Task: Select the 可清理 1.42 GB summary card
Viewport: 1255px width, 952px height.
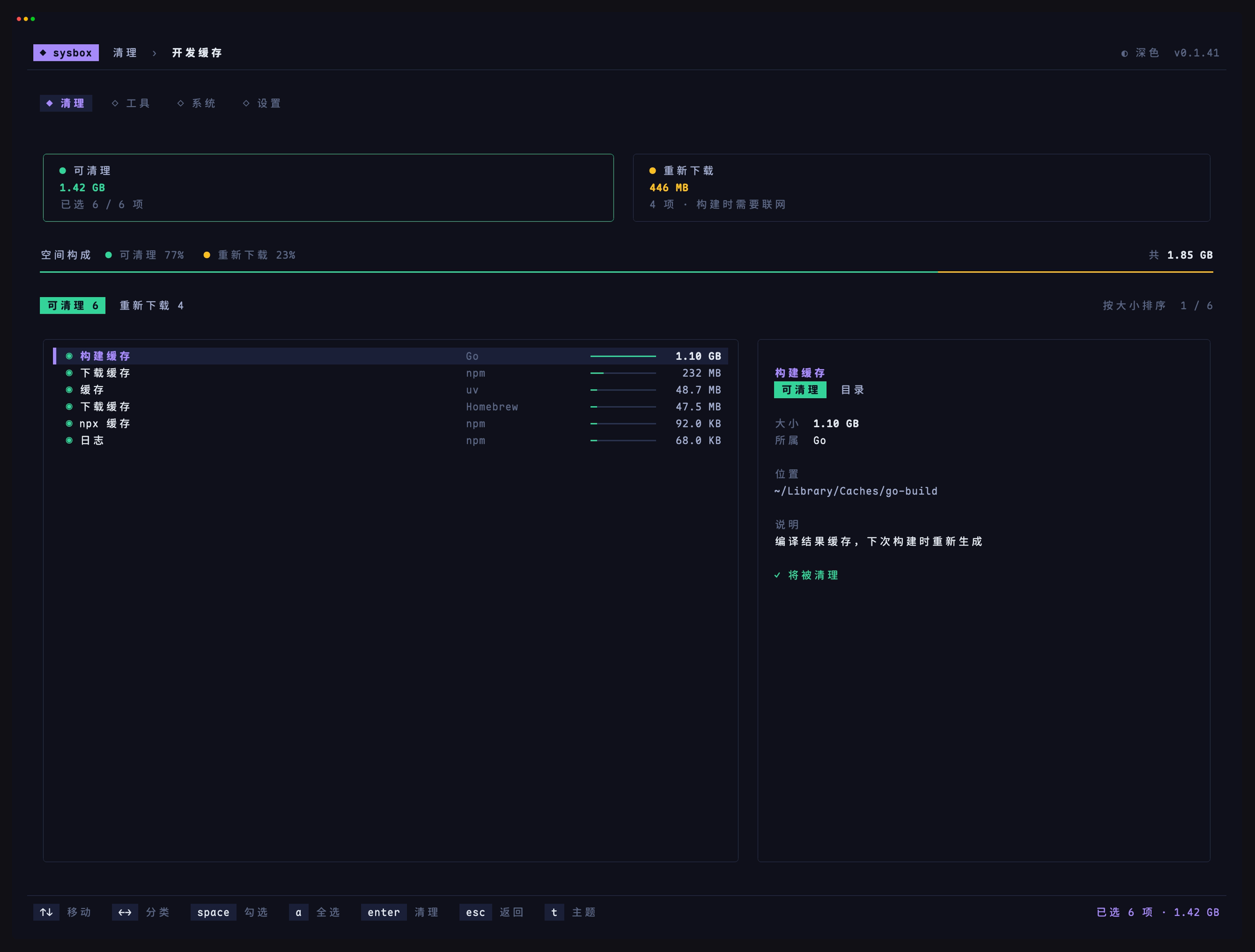Action: (329, 188)
